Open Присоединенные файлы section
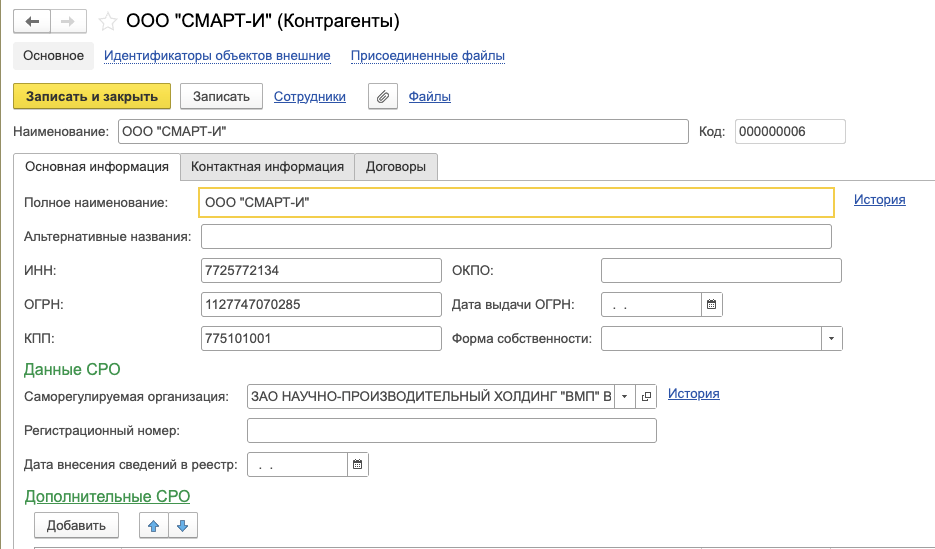Viewport: 935px width, 549px height. point(428,56)
